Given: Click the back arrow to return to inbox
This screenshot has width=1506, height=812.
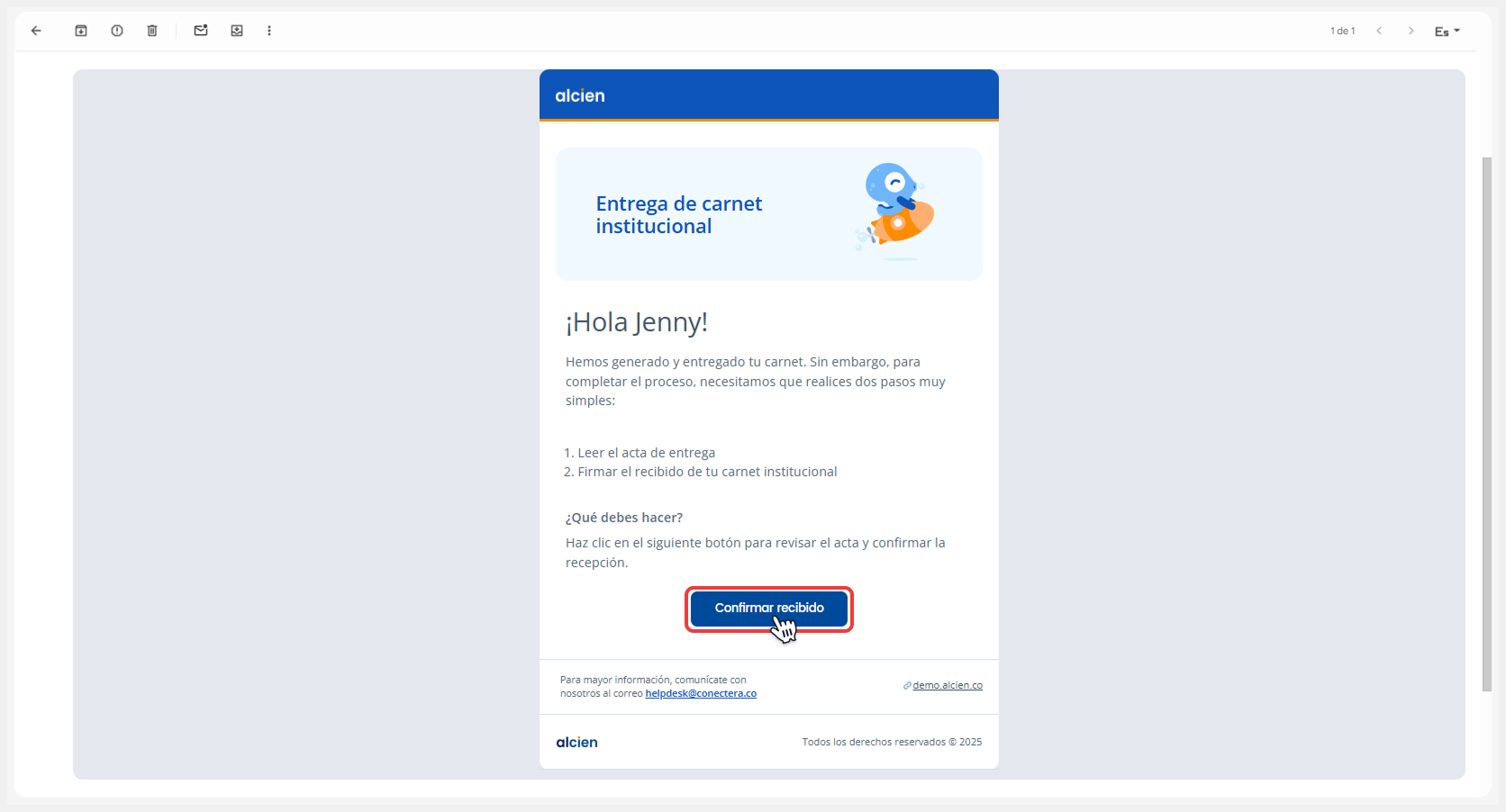Looking at the screenshot, I should 36,30.
